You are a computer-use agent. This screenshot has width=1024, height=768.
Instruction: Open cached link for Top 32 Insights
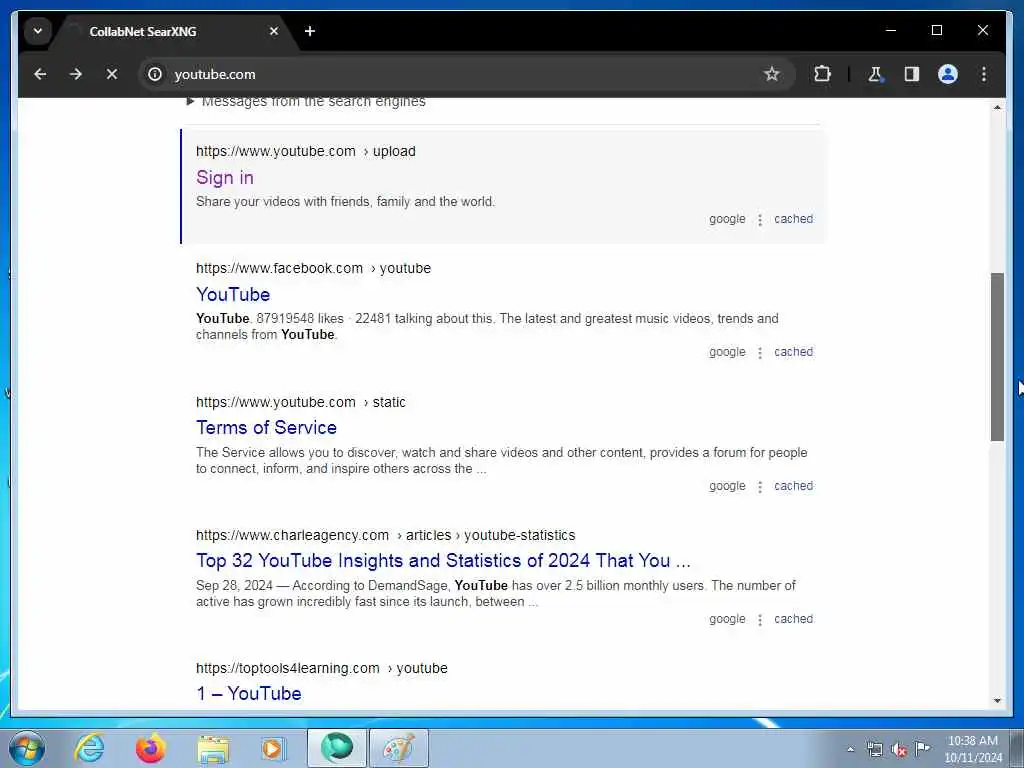pyautogui.click(x=793, y=619)
